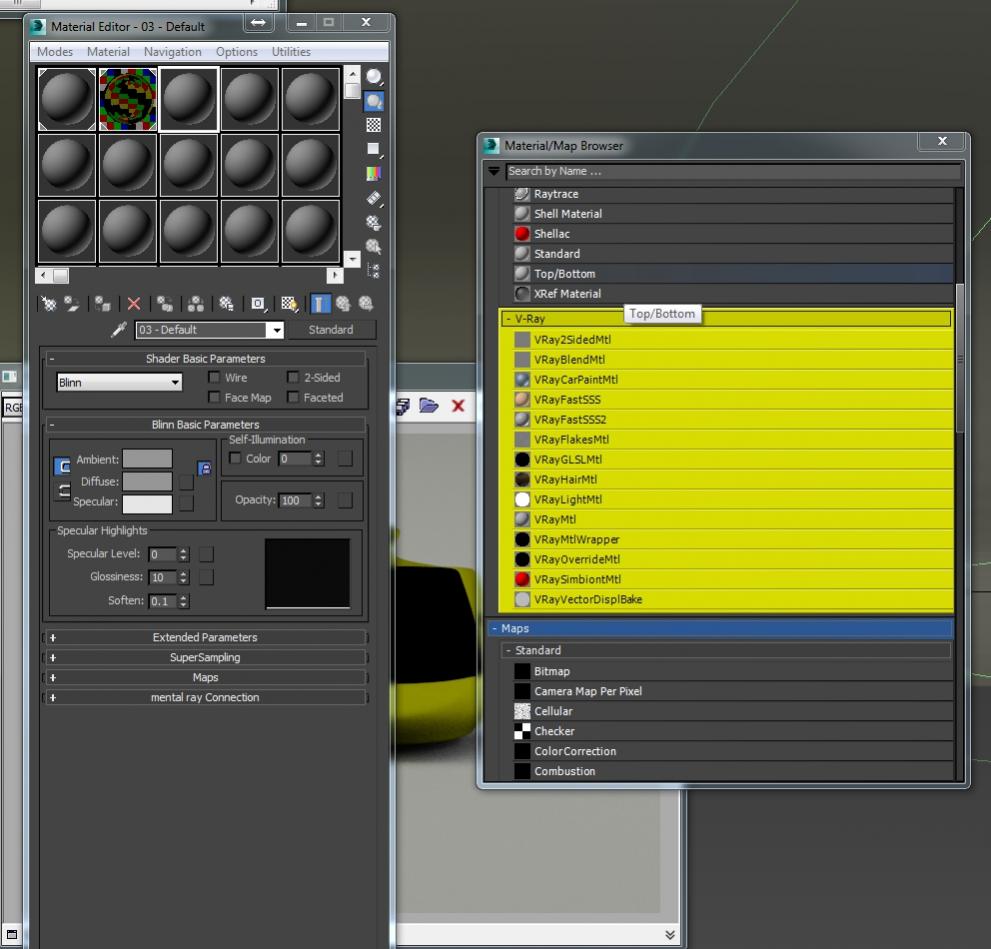The height and width of the screenshot is (949, 991).
Task: Enable the Face Map checkbox
Action: click(214, 397)
